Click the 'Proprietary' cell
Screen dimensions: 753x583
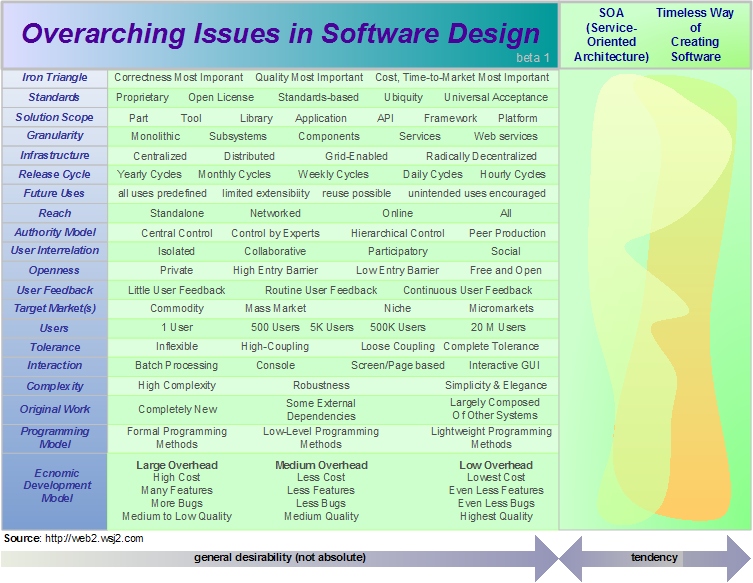point(142,97)
